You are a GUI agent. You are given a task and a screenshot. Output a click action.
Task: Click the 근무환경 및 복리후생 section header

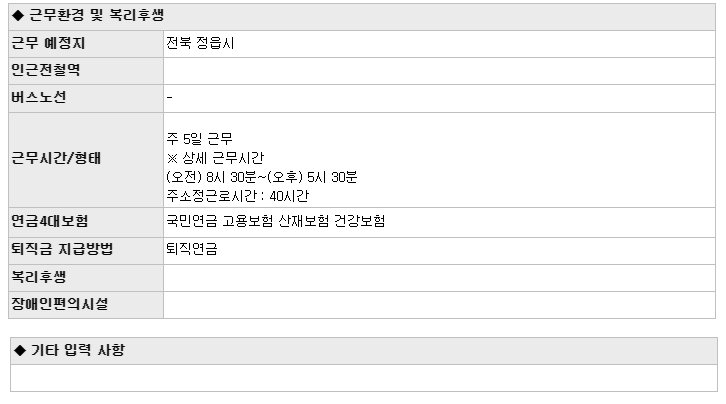[362, 17]
